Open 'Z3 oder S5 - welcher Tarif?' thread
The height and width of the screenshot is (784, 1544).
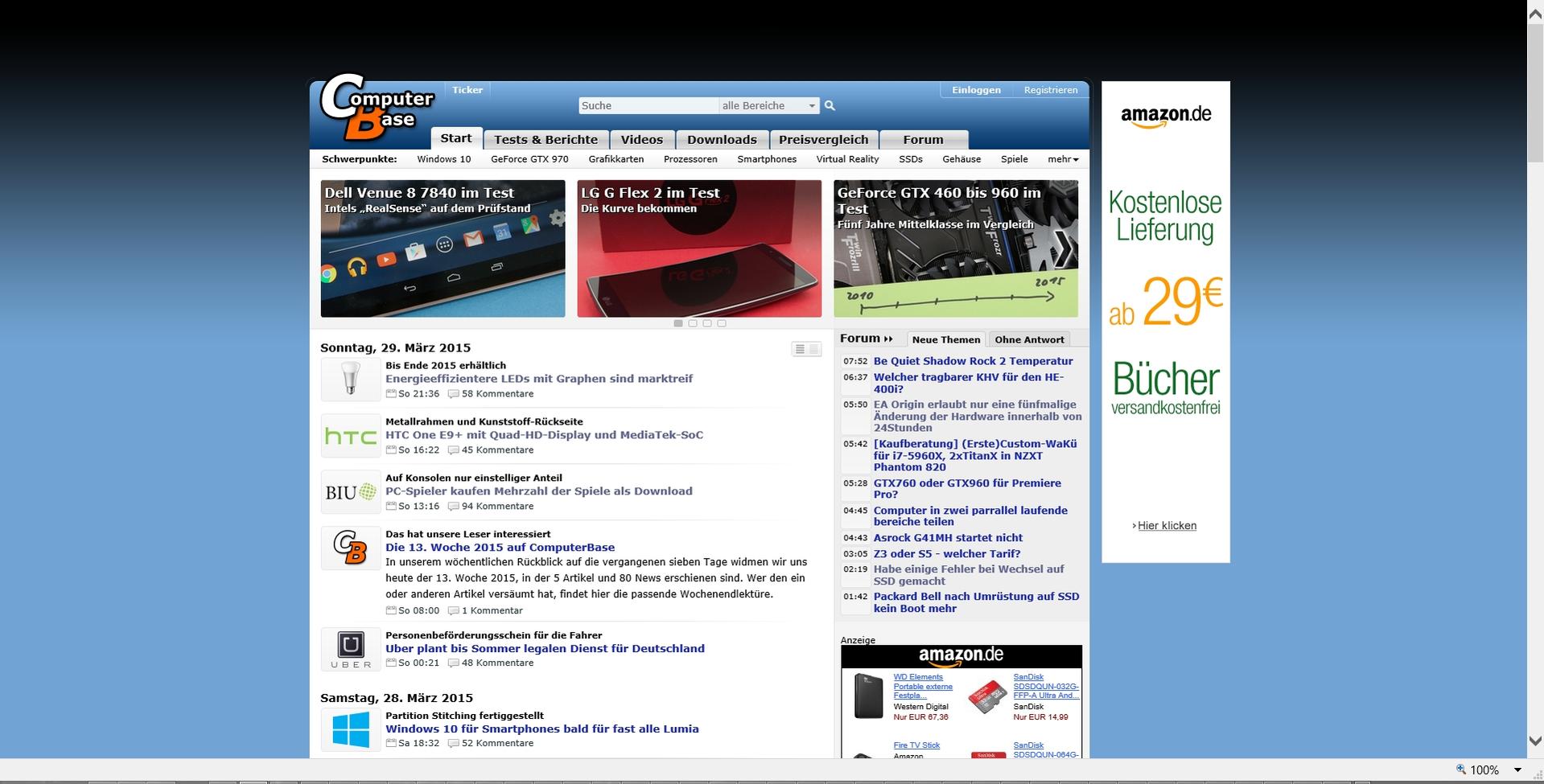947,554
